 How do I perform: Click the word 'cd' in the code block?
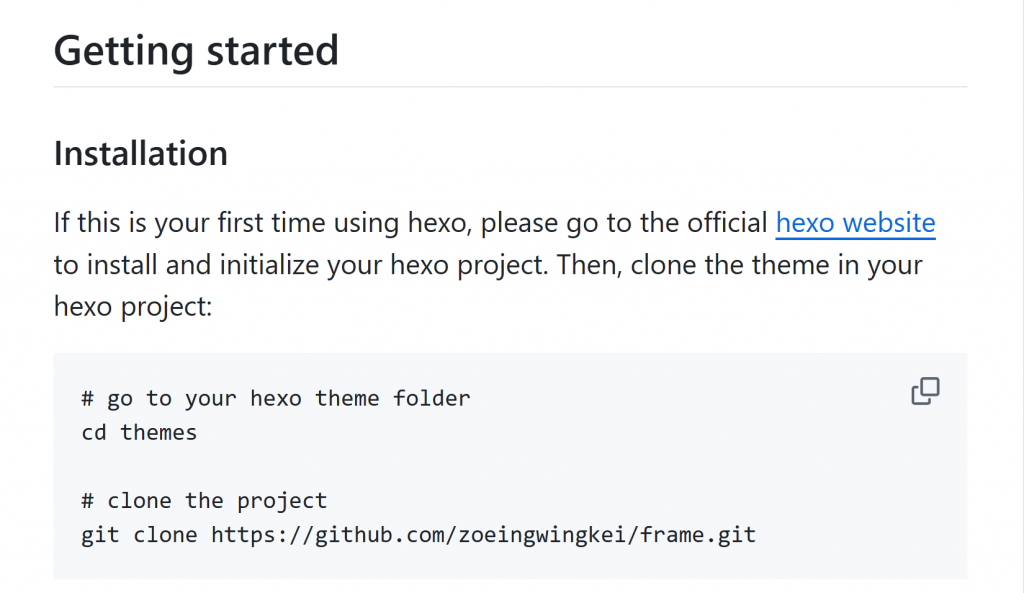[94, 433]
